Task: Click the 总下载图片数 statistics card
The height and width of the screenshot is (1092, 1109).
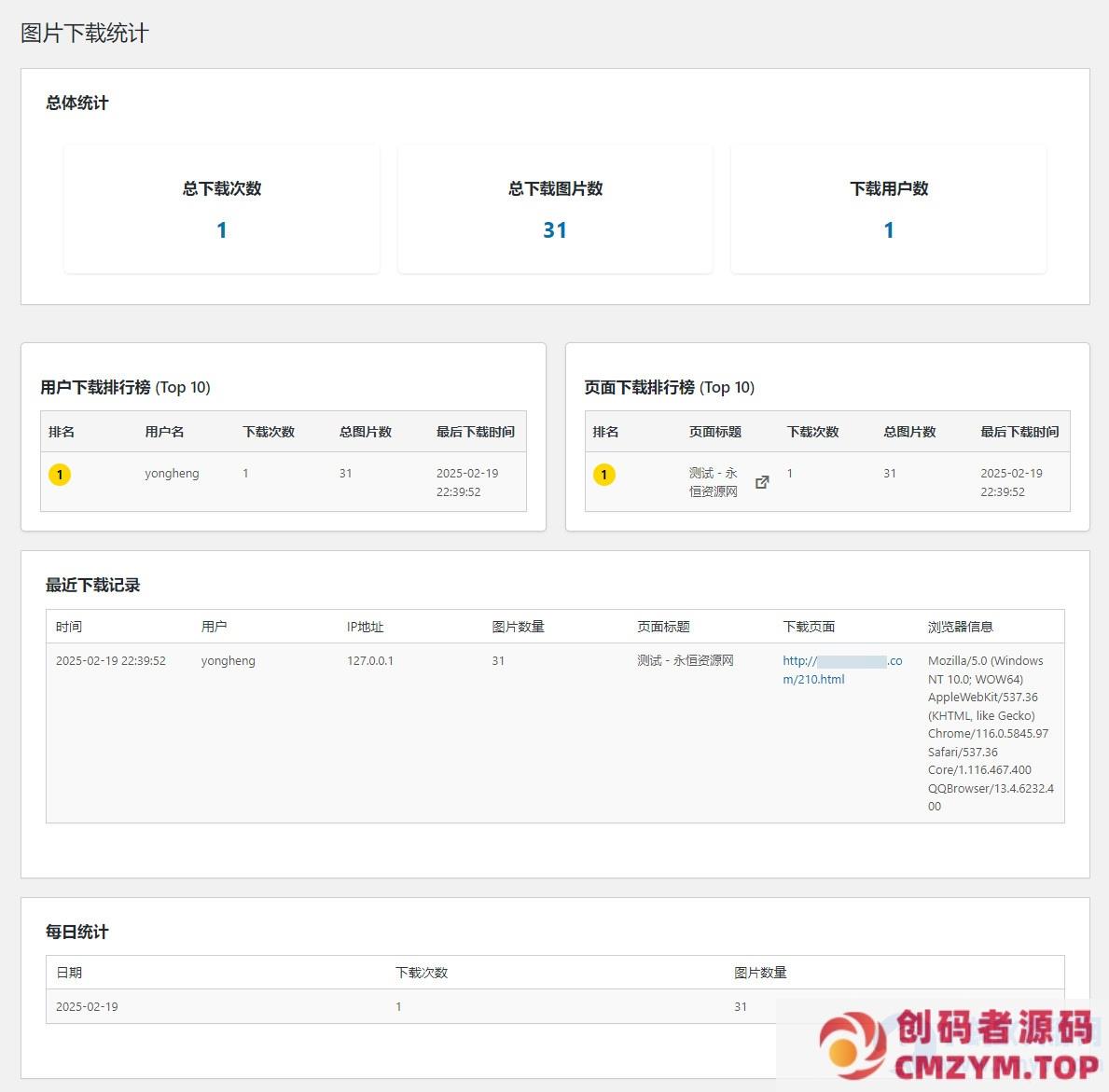Action: tap(555, 209)
